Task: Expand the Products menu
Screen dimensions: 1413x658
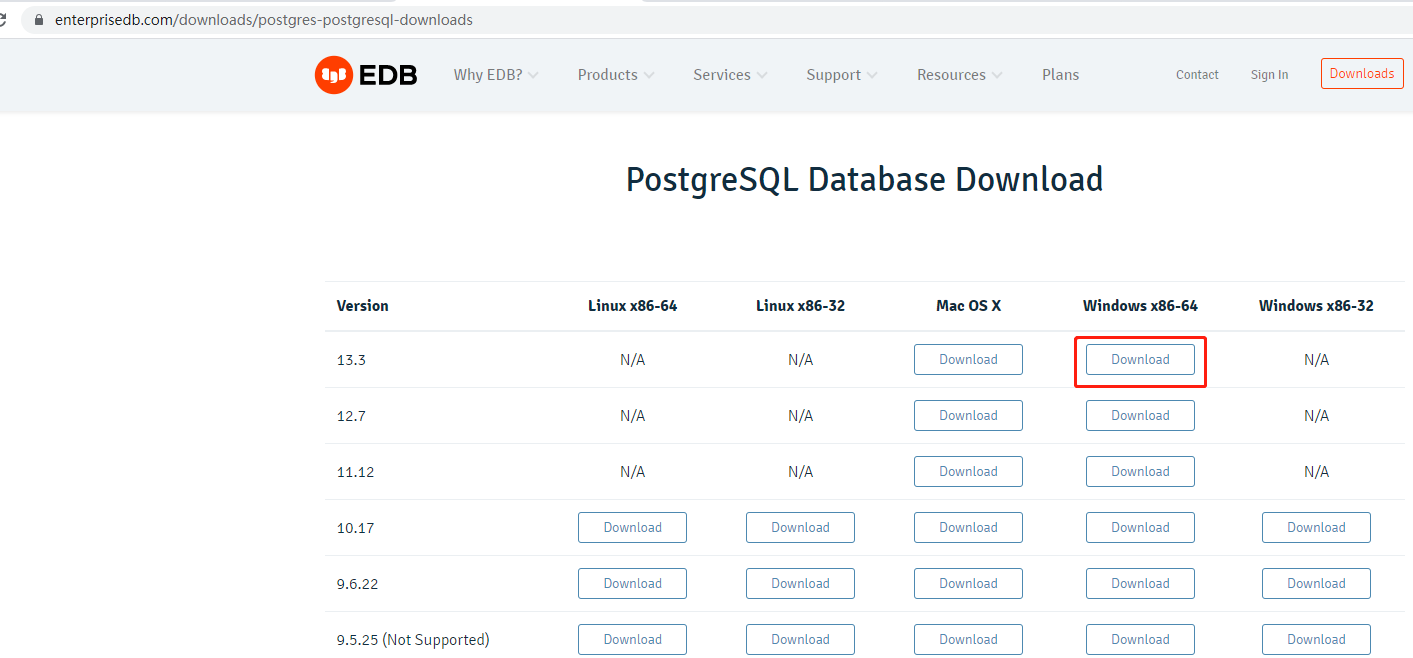Action: point(616,75)
